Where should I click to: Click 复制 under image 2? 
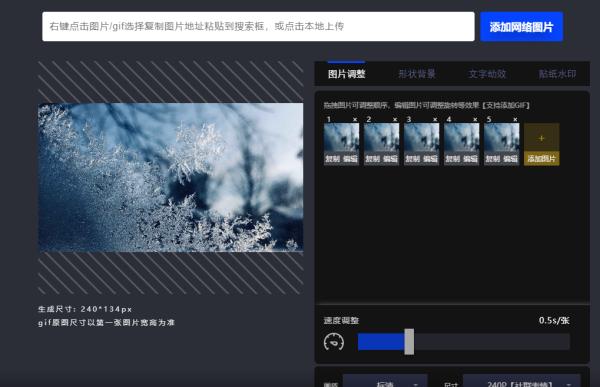coord(373,158)
